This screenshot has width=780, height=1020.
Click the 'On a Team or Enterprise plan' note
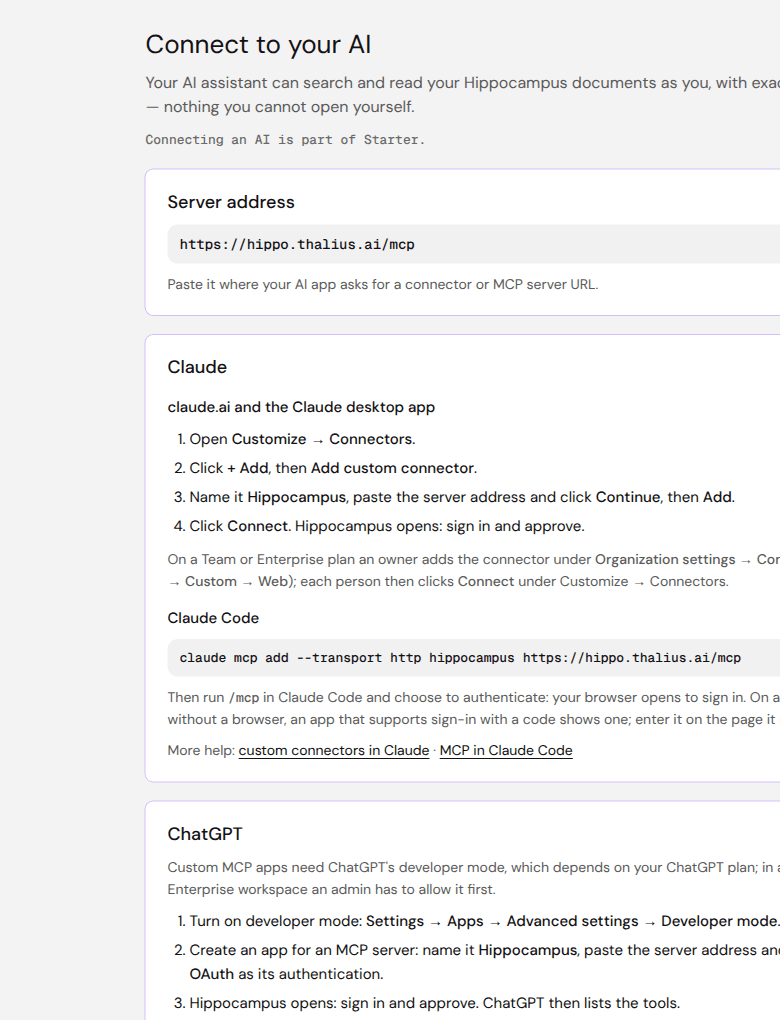point(474,570)
